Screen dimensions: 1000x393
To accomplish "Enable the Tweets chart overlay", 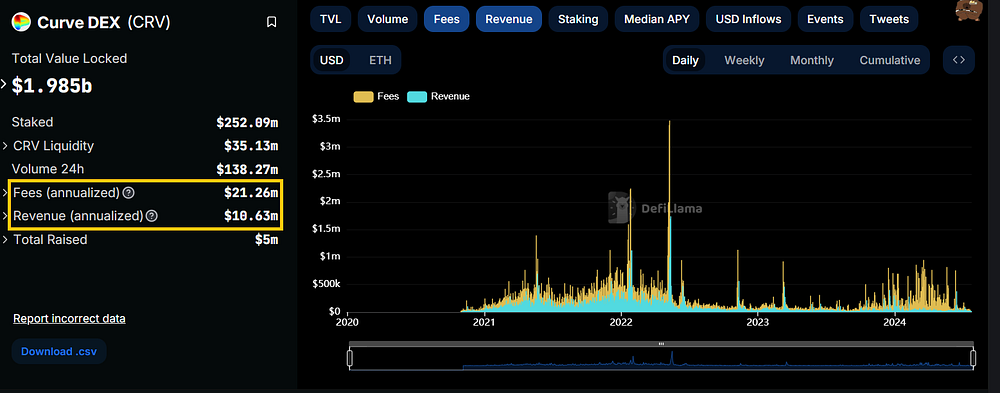I will pos(889,19).
